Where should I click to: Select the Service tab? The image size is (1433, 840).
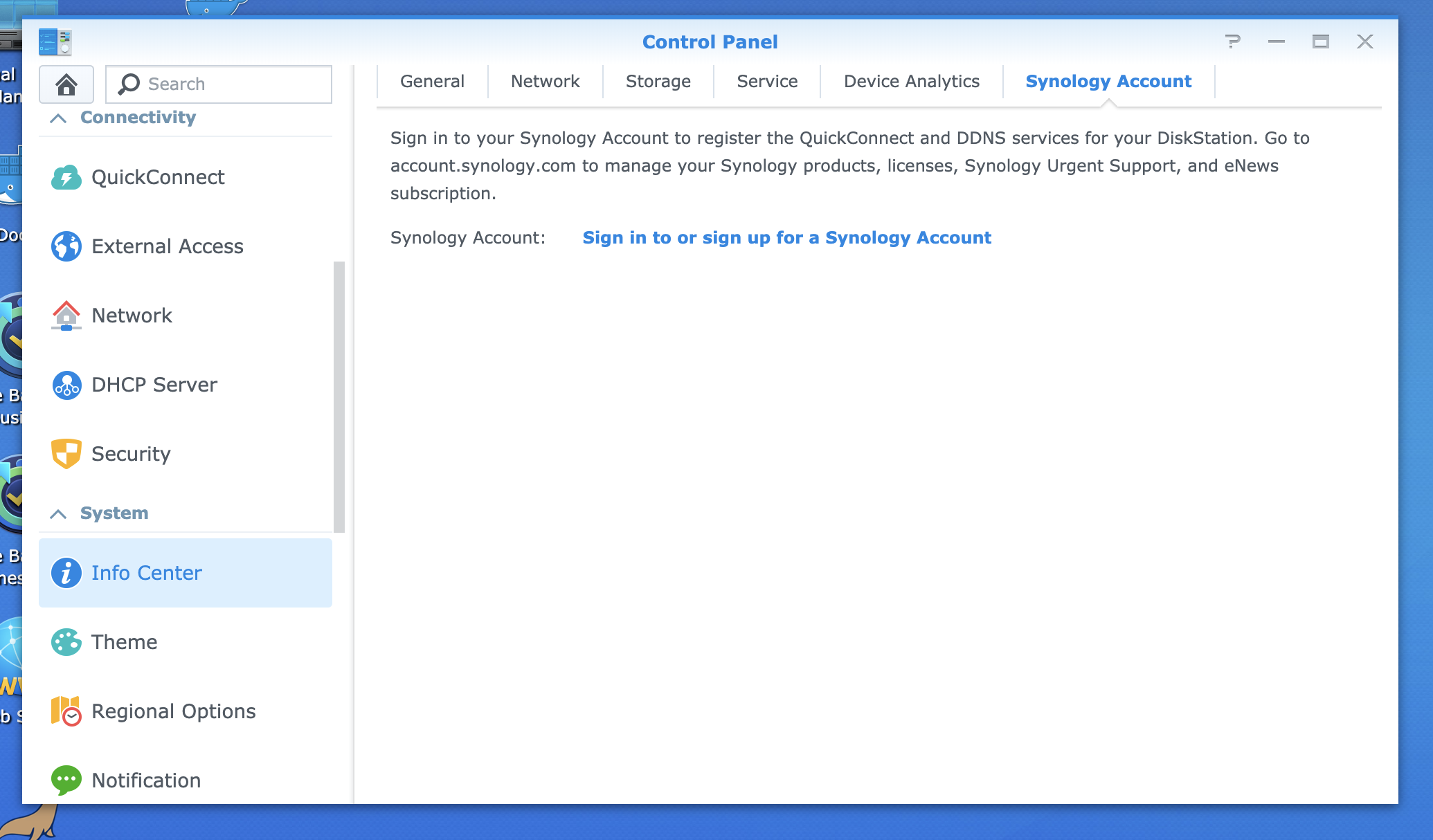tap(766, 82)
